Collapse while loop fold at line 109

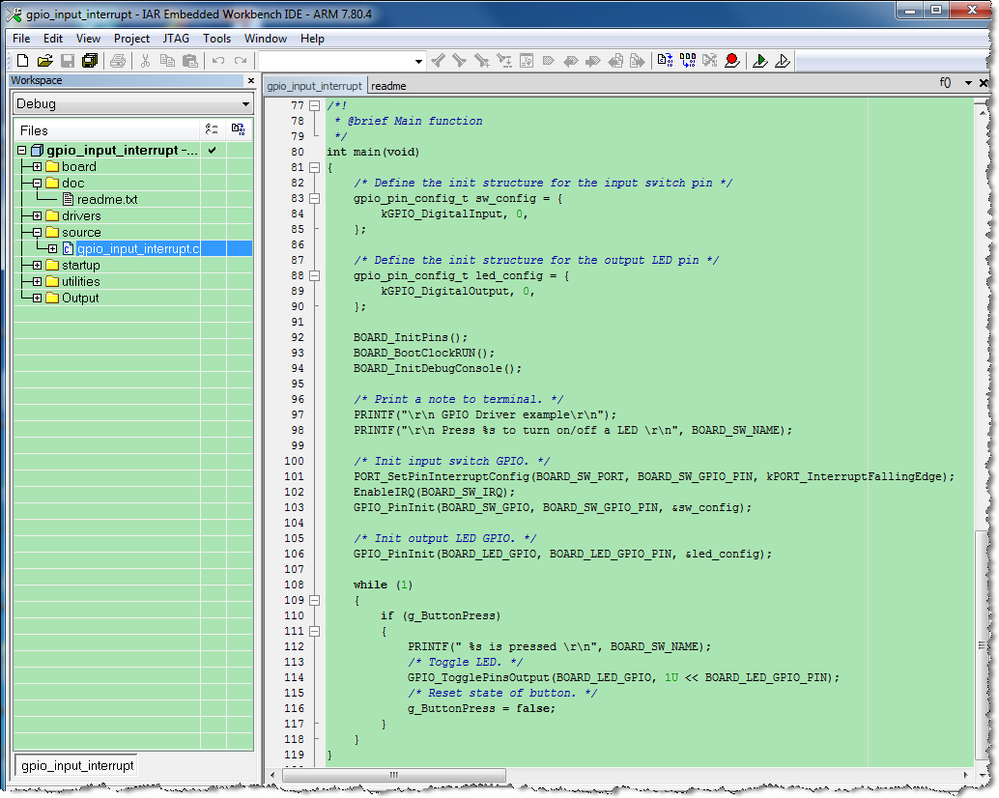coord(314,600)
